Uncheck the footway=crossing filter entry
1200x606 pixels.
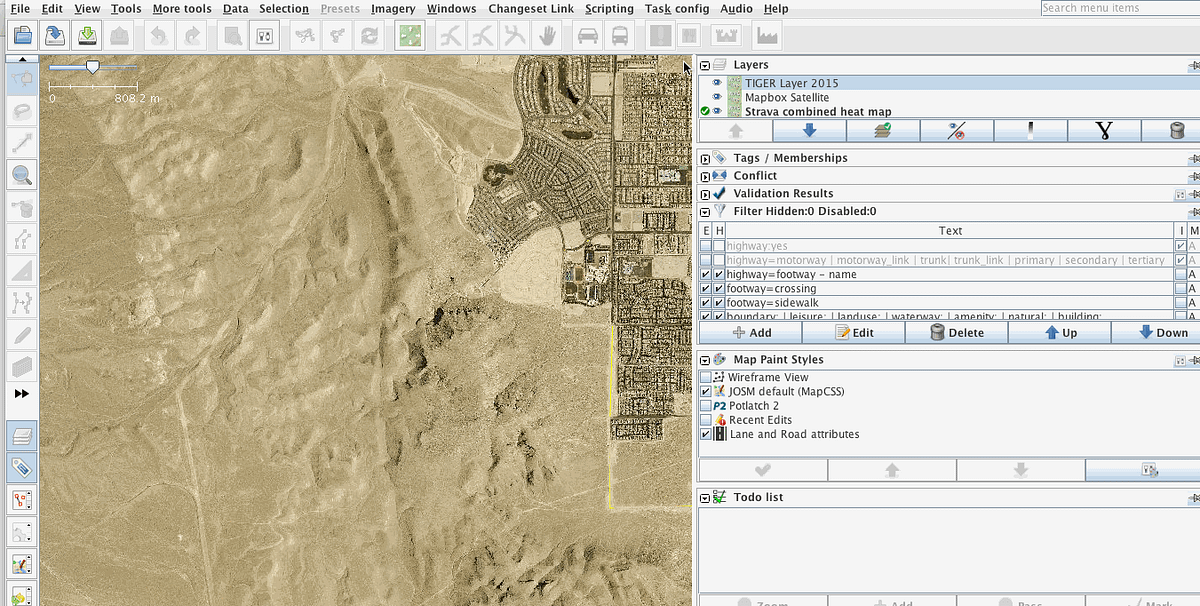pos(707,288)
